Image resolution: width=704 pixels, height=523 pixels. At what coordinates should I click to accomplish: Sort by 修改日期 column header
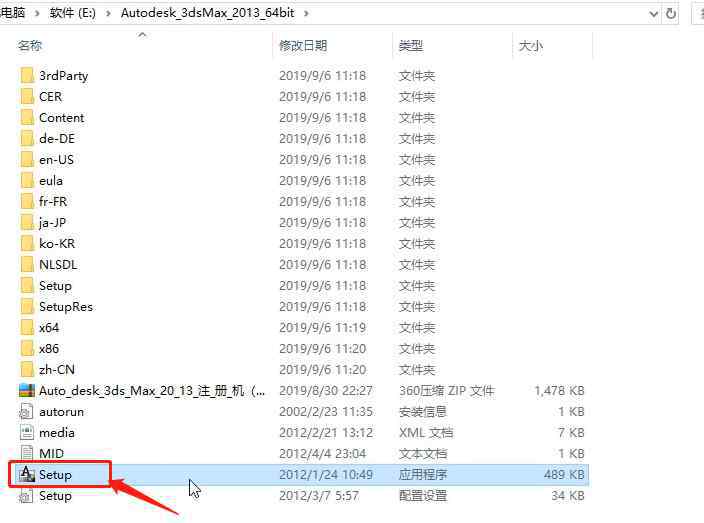pos(303,45)
